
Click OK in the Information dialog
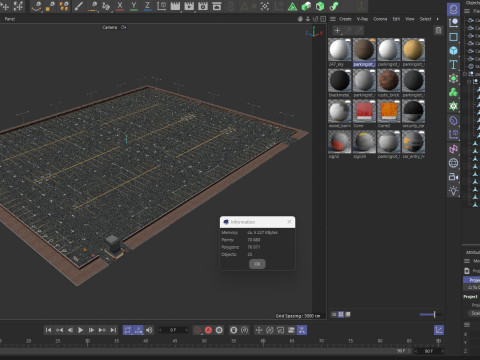coord(257,264)
